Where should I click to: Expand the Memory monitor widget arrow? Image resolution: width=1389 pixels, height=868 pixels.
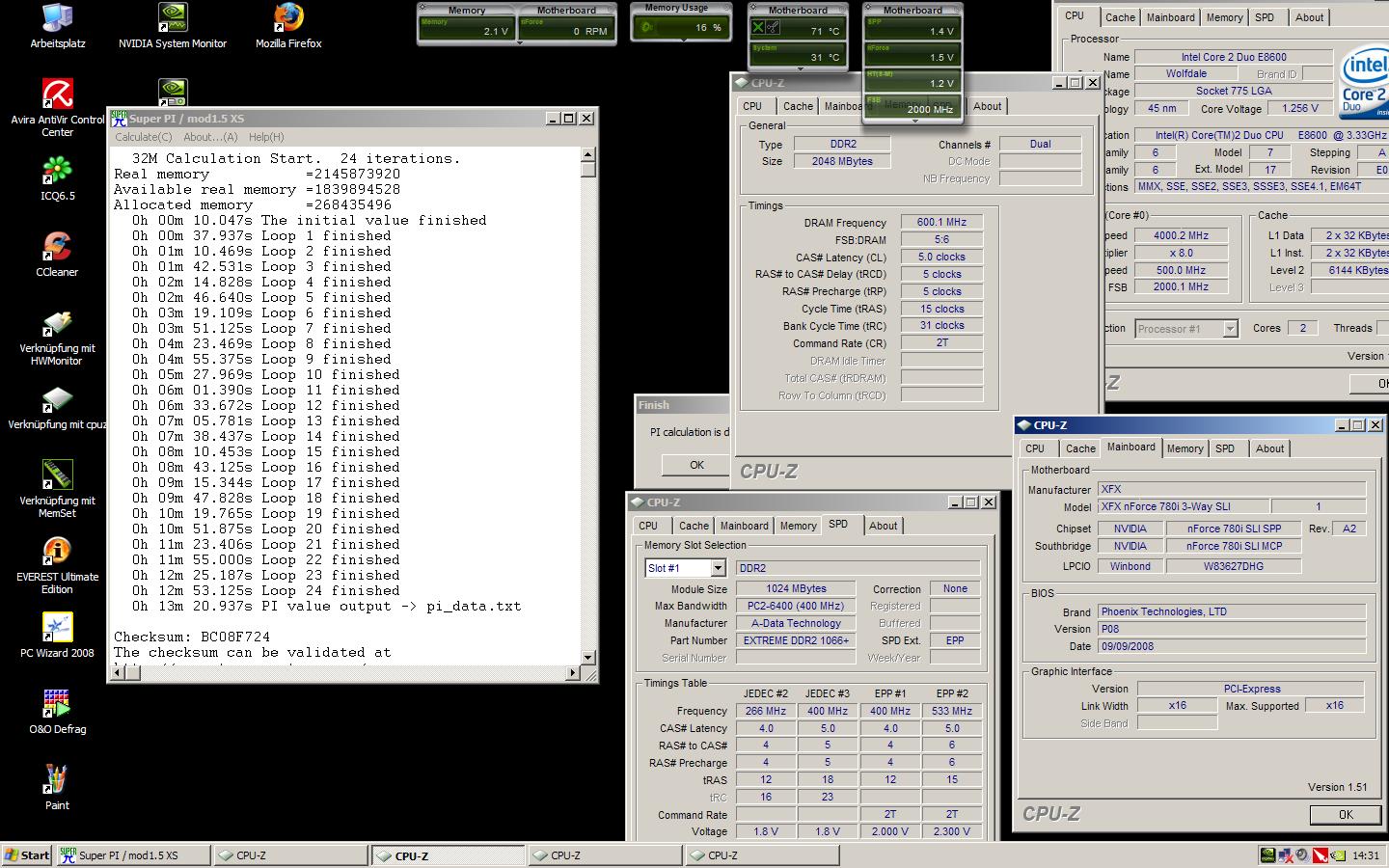tap(519, 42)
